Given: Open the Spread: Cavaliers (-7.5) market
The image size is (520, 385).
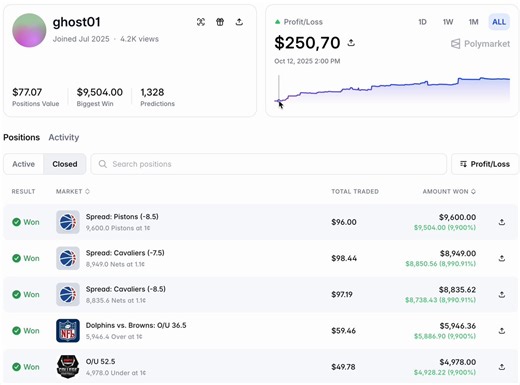Looking at the screenshot, I should coord(125,253).
